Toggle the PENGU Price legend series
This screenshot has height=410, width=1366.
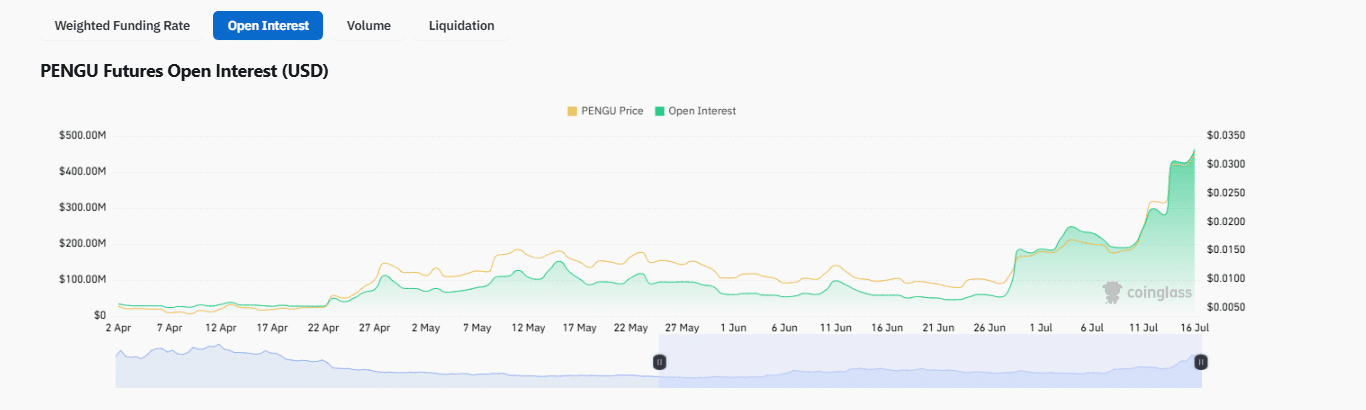pos(605,111)
